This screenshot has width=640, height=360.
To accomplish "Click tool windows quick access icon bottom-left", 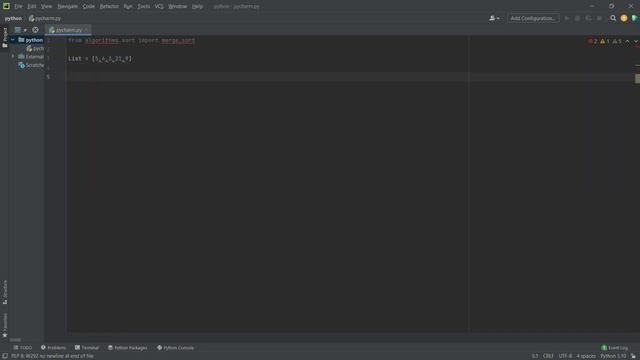I will (x=5, y=356).
